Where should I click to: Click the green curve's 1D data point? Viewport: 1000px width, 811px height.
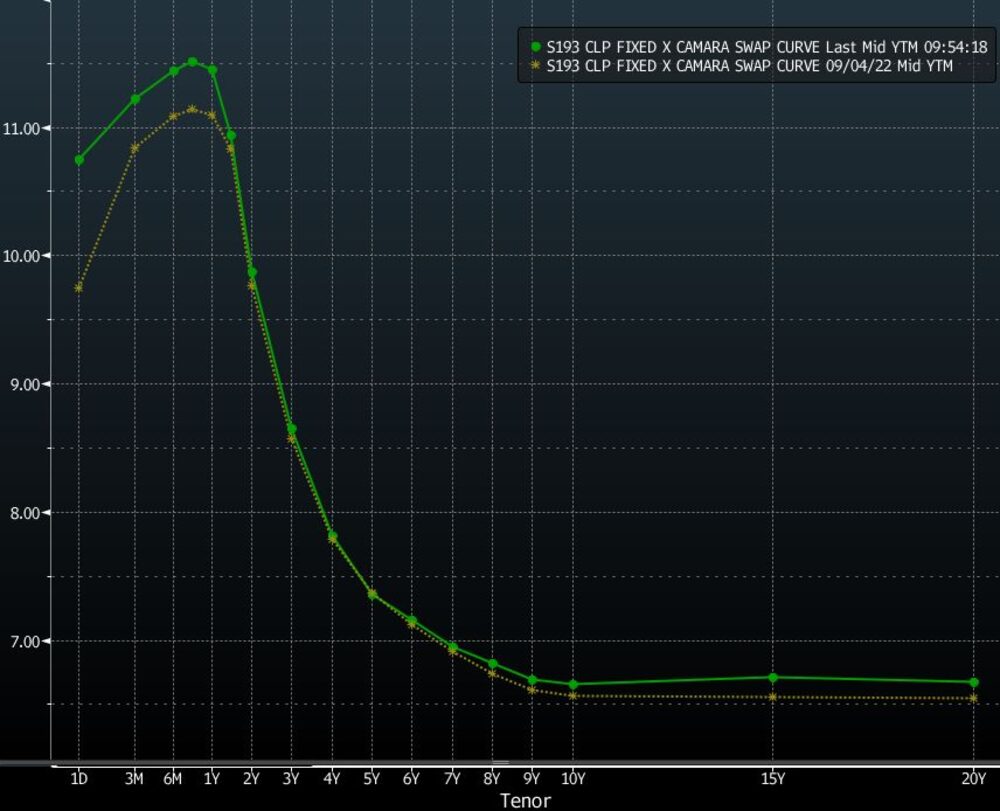(x=79, y=160)
